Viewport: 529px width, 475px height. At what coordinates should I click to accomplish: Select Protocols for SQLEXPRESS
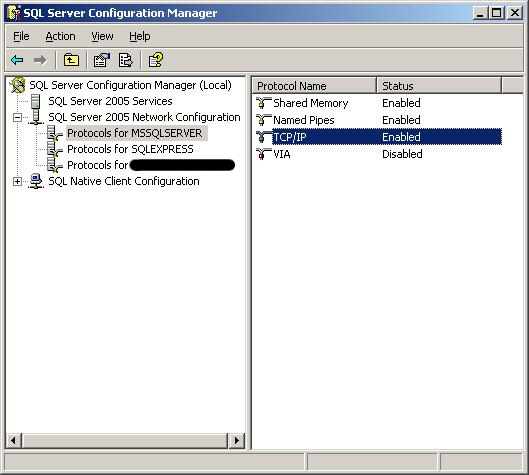130,149
